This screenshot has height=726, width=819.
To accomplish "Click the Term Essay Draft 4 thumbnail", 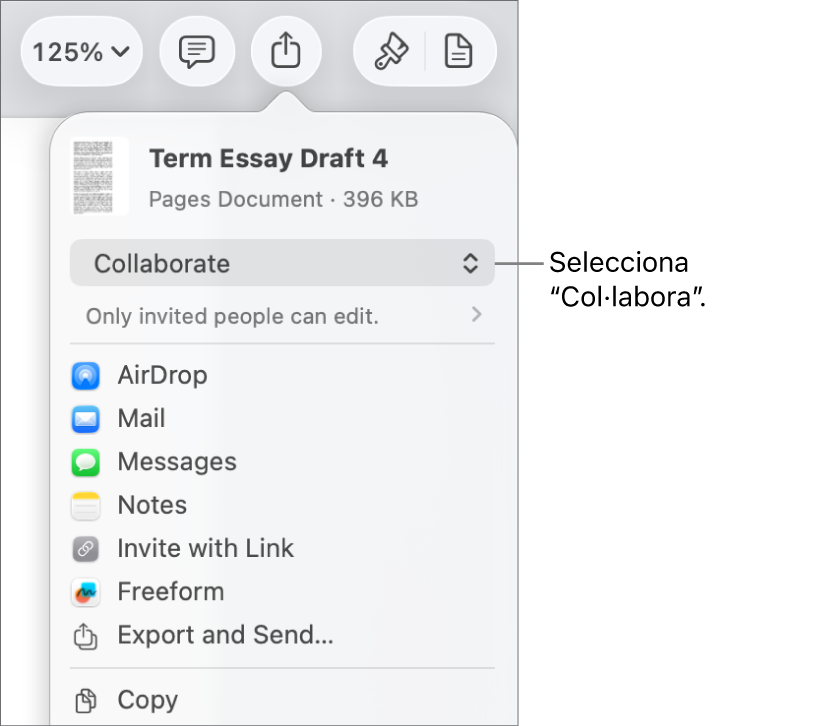I will pyautogui.click(x=100, y=177).
